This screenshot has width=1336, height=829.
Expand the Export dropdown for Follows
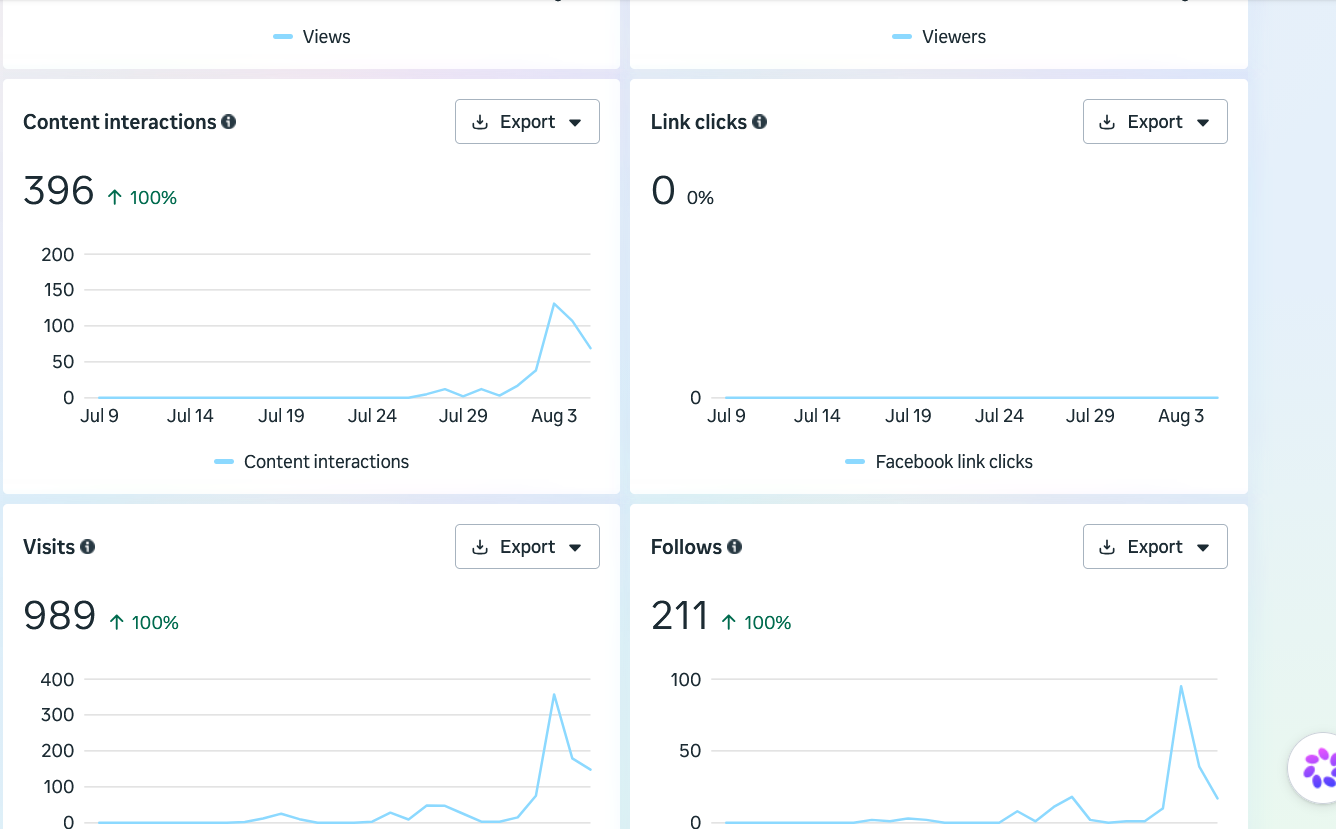pyautogui.click(x=1155, y=547)
